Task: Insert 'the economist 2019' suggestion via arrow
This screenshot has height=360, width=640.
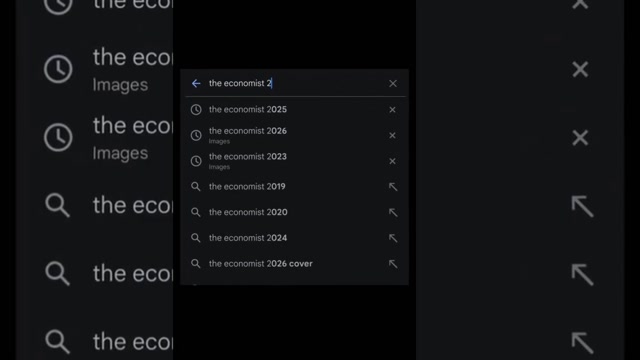Action: (393, 187)
